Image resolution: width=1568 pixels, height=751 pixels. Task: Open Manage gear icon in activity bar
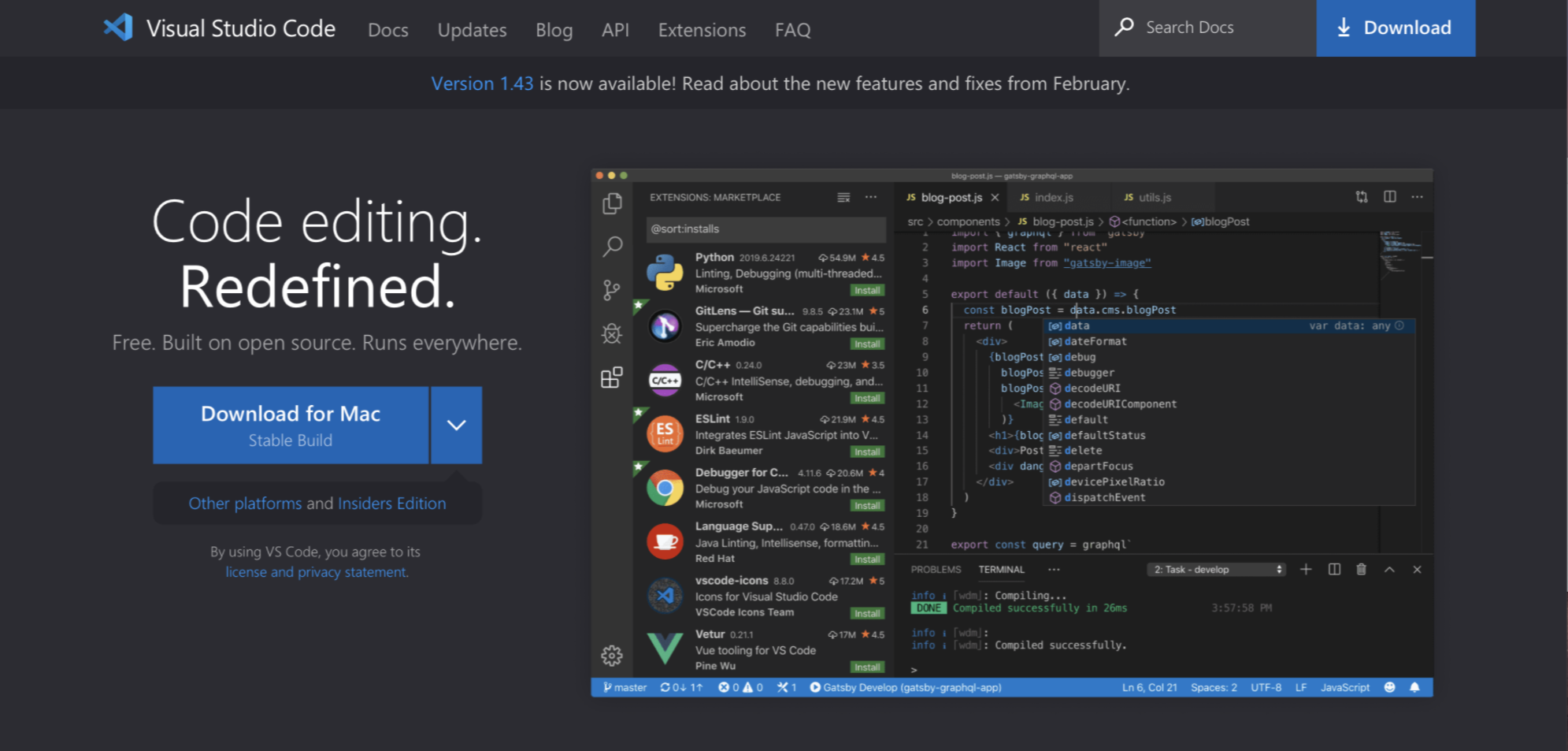point(612,655)
